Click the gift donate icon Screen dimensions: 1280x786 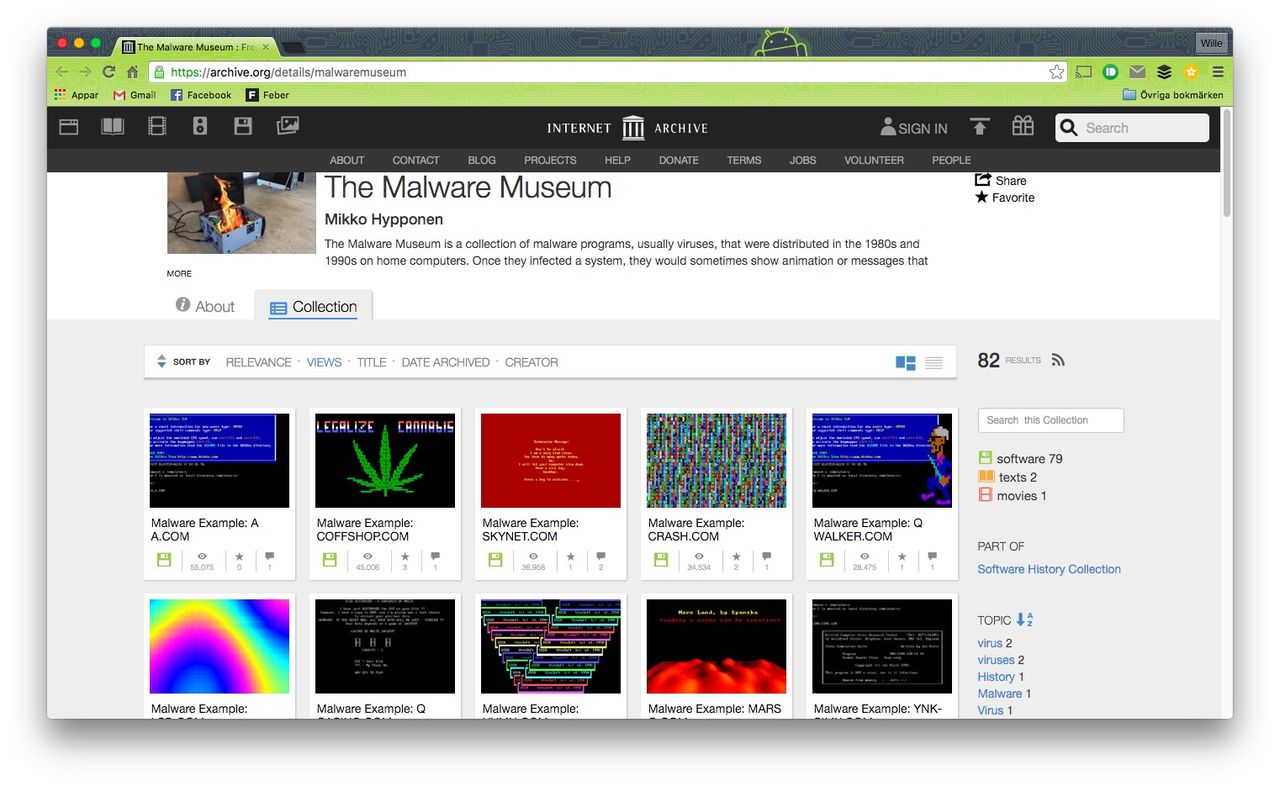click(1023, 126)
